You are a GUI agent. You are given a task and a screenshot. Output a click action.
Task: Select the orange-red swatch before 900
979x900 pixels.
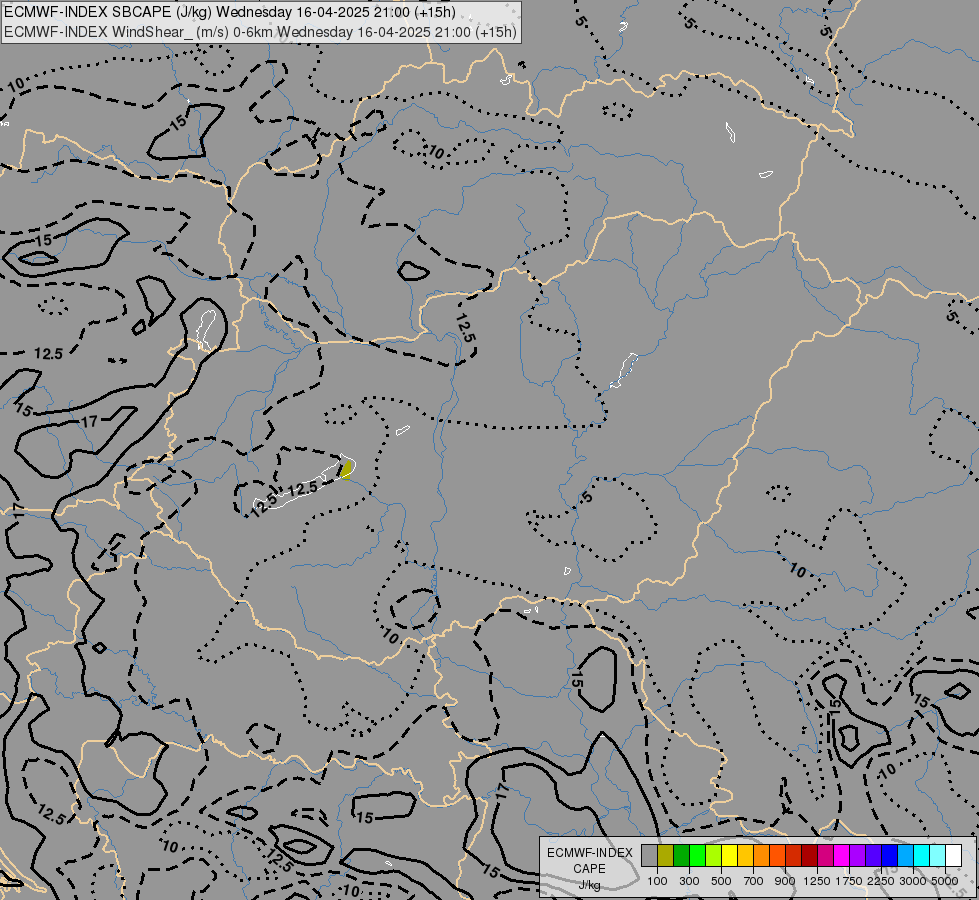click(777, 855)
